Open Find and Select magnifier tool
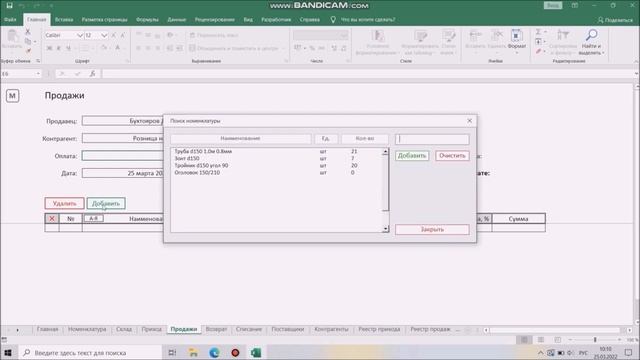Image resolution: width=640 pixels, height=360 pixels. tap(591, 35)
